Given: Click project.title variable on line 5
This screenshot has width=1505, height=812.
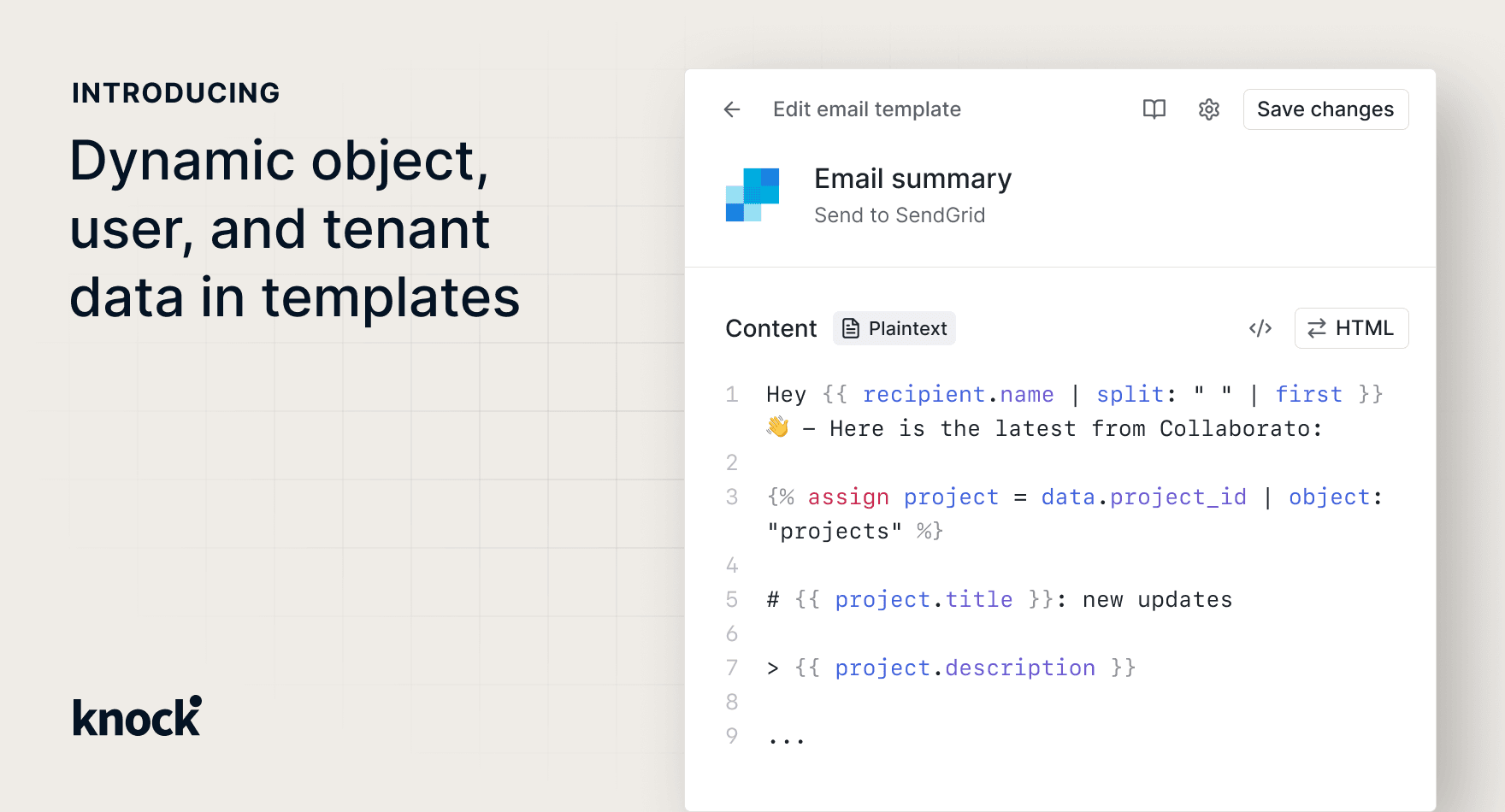Looking at the screenshot, I should pyautogui.click(x=924, y=599).
